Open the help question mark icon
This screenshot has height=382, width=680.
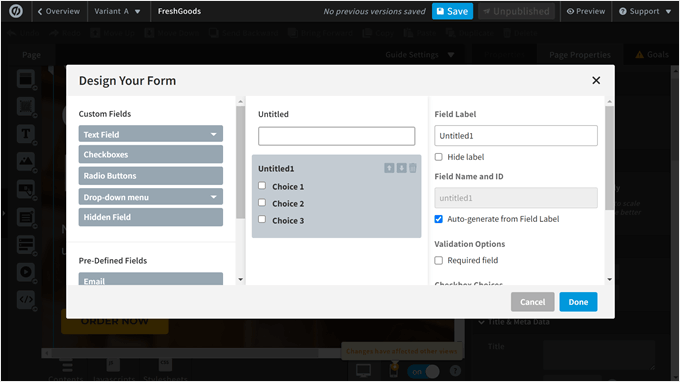(x=455, y=371)
